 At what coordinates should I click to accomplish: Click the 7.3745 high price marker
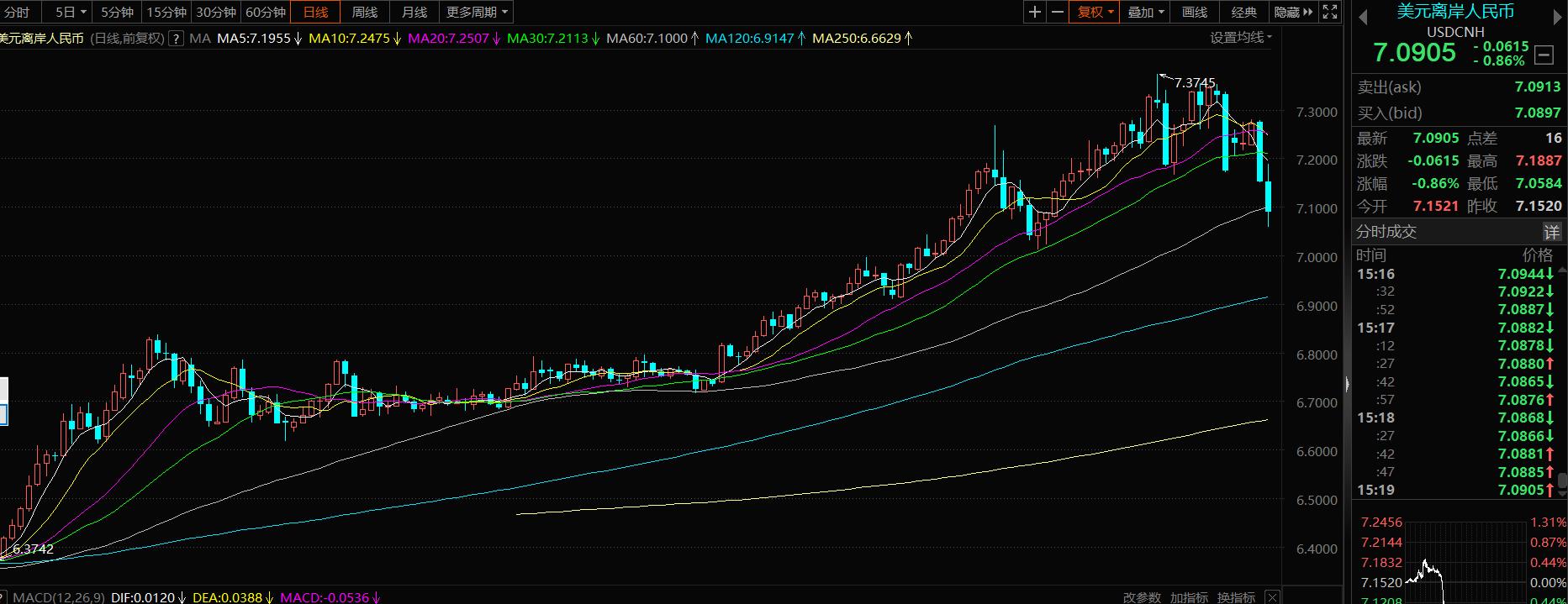[1194, 82]
